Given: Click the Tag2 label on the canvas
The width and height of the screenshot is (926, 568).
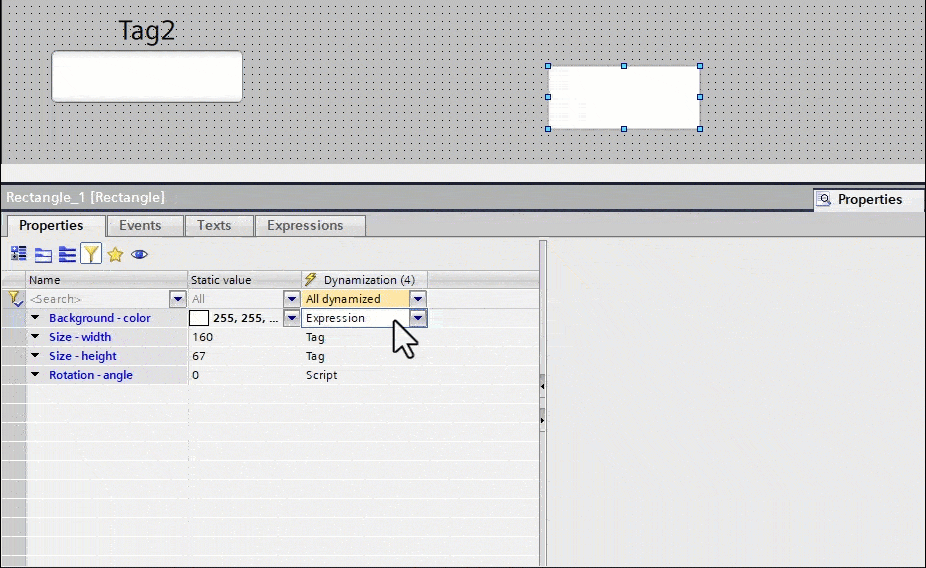Looking at the screenshot, I should (147, 31).
